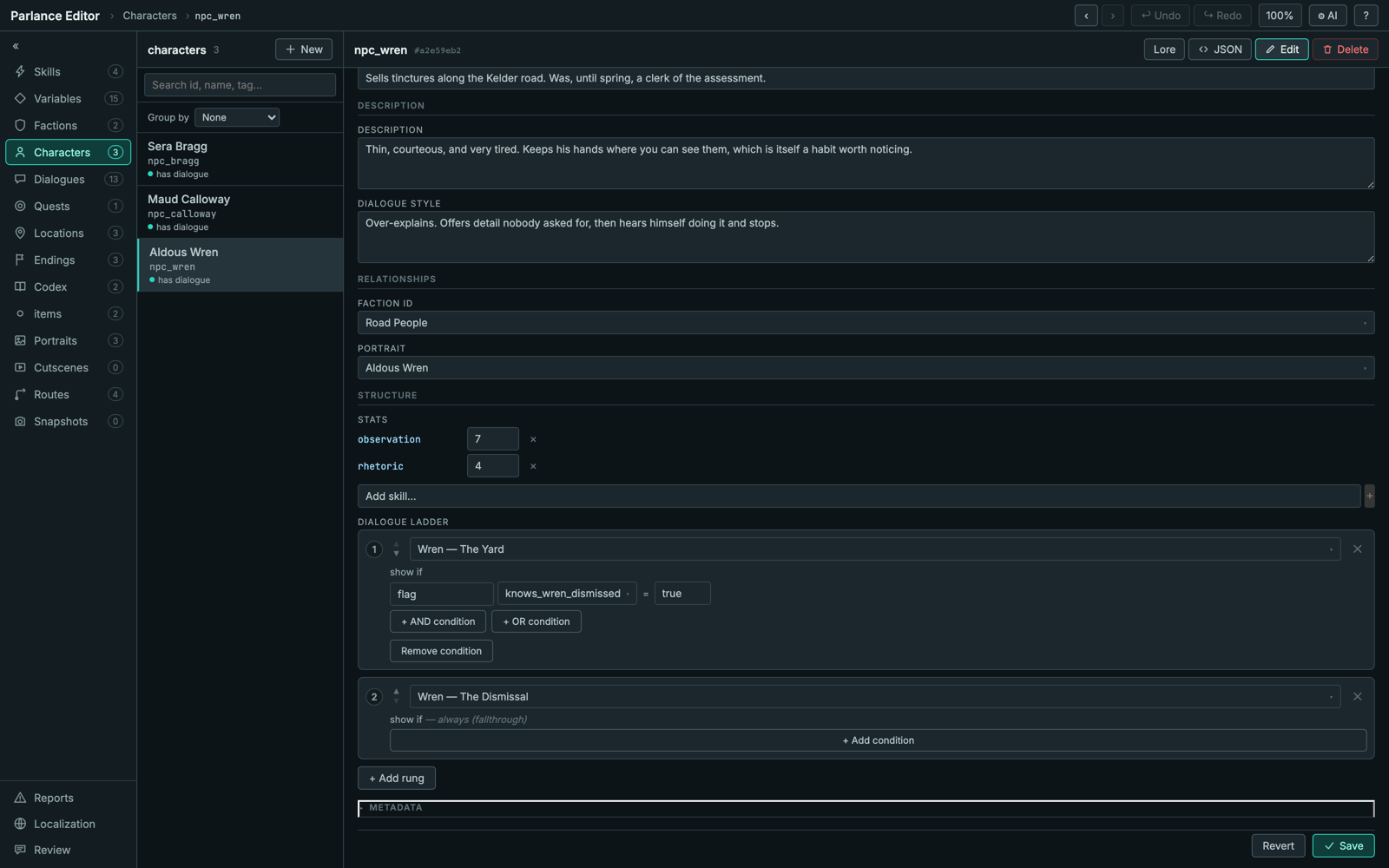Click the Reports warning icon
The width and height of the screenshot is (1389, 868).
(20, 799)
